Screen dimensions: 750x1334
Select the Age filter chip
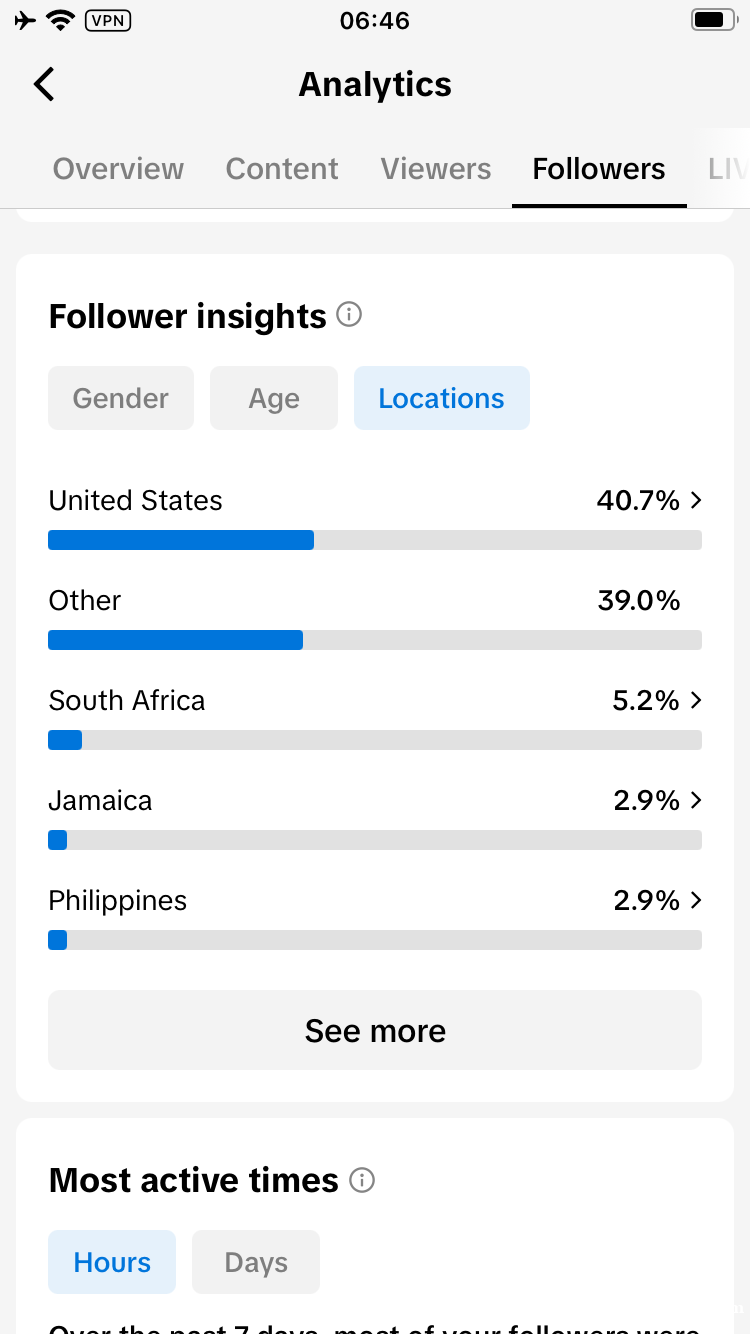pos(274,398)
